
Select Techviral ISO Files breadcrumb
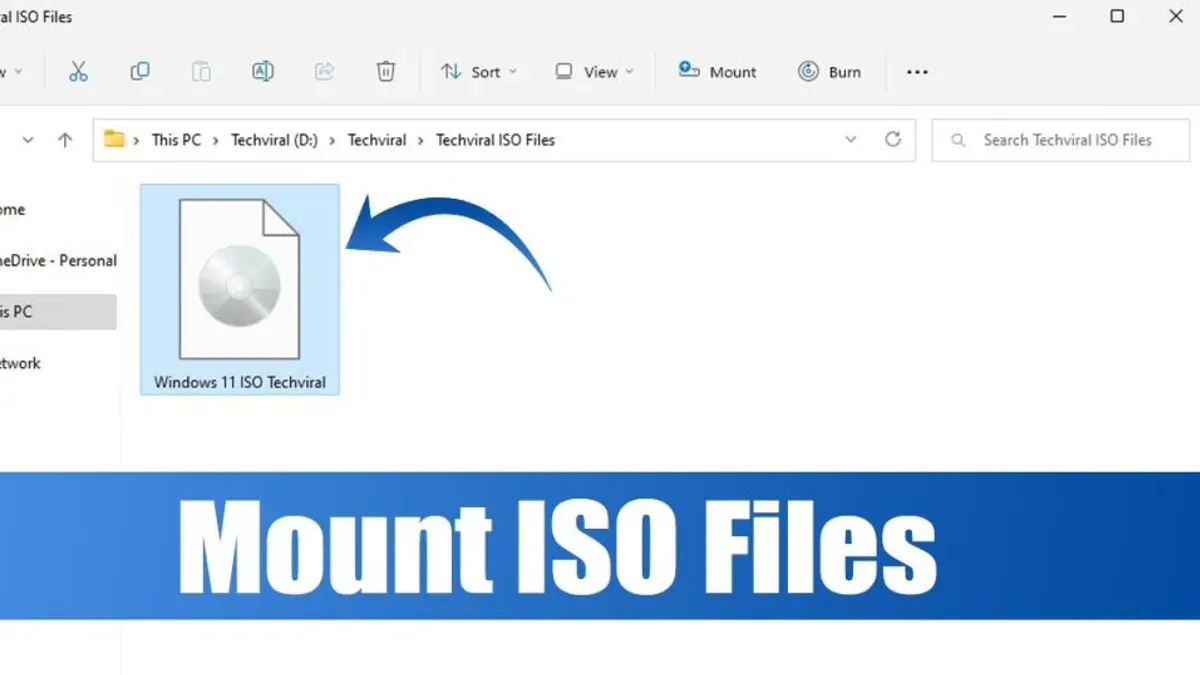[x=495, y=140]
